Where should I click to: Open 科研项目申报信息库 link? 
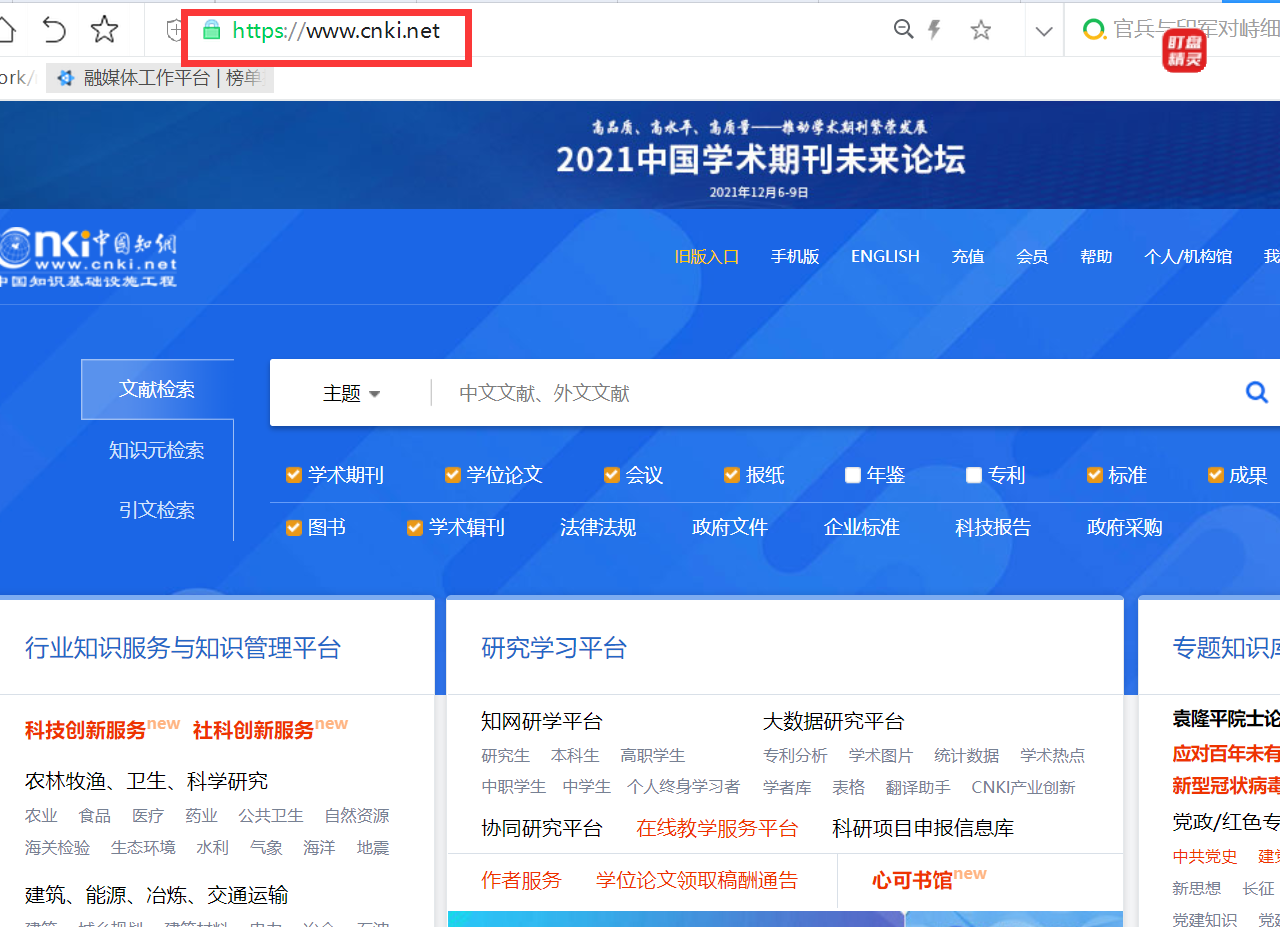coord(923,828)
